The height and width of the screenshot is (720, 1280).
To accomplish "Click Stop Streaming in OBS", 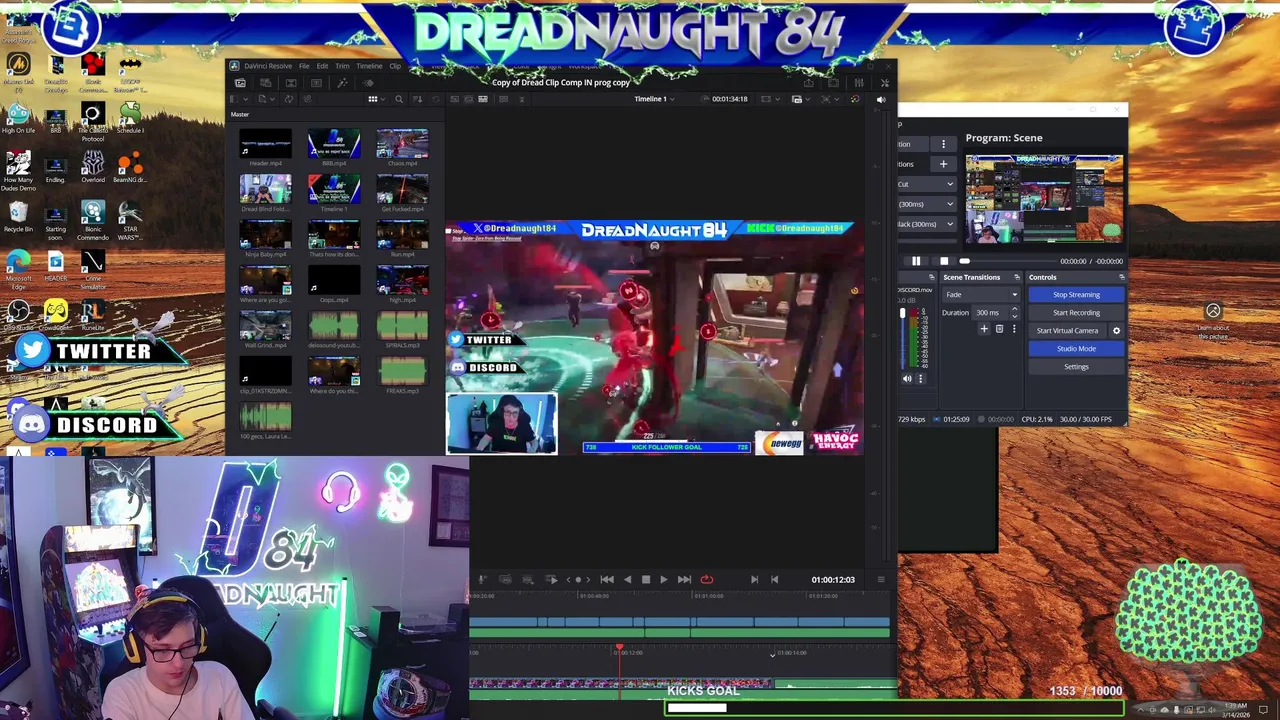I will coord(1076,294).
